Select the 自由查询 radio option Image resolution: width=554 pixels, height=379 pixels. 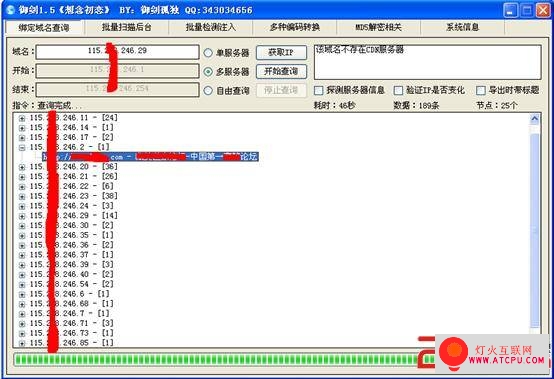coord(208,91)
